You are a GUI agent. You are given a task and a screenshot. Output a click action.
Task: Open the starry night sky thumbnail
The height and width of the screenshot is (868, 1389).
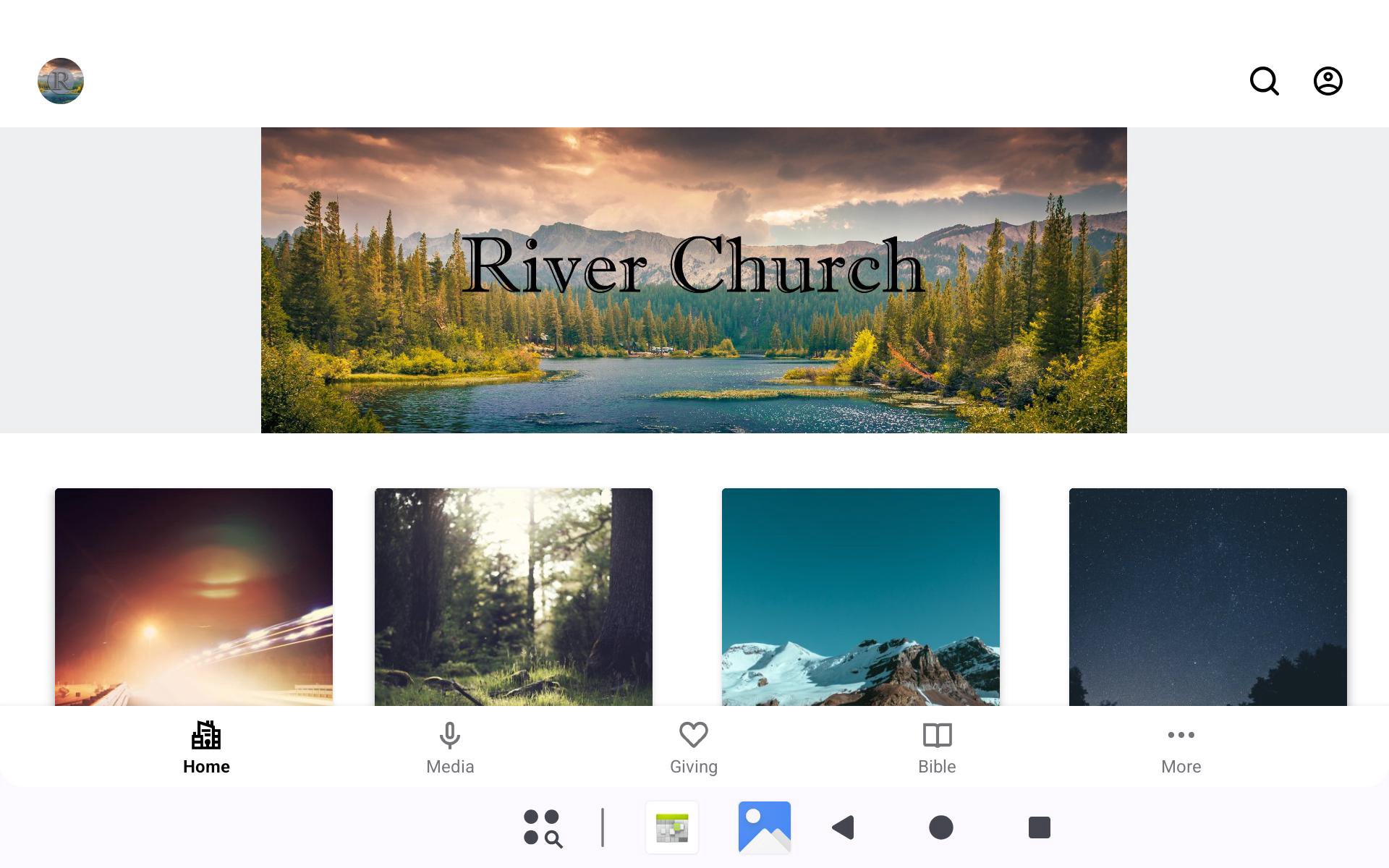click(1208, 597)
